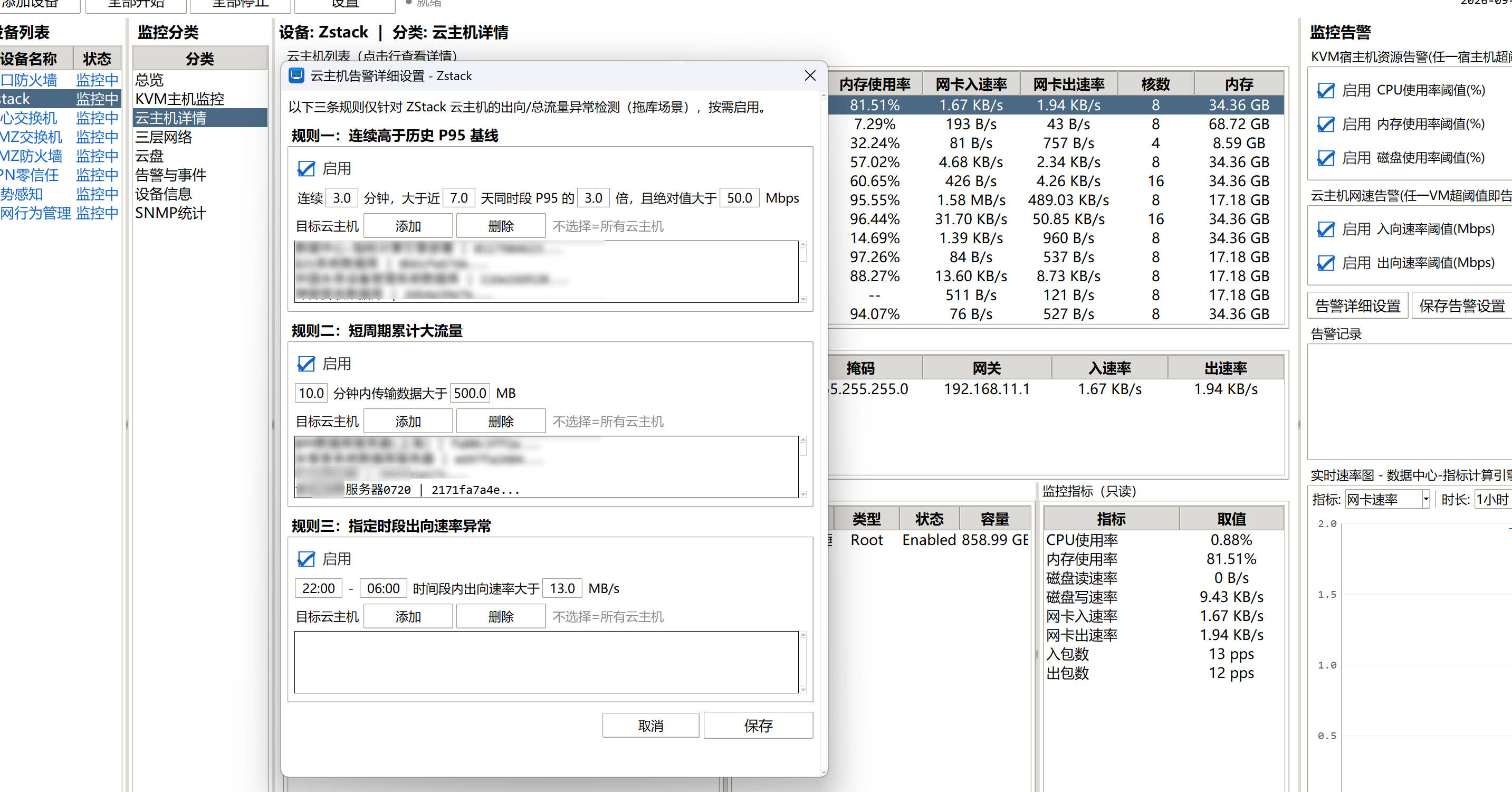
Task: Click 删除 under 规则二 目标云主机
Action: click(x=501, y=422)
